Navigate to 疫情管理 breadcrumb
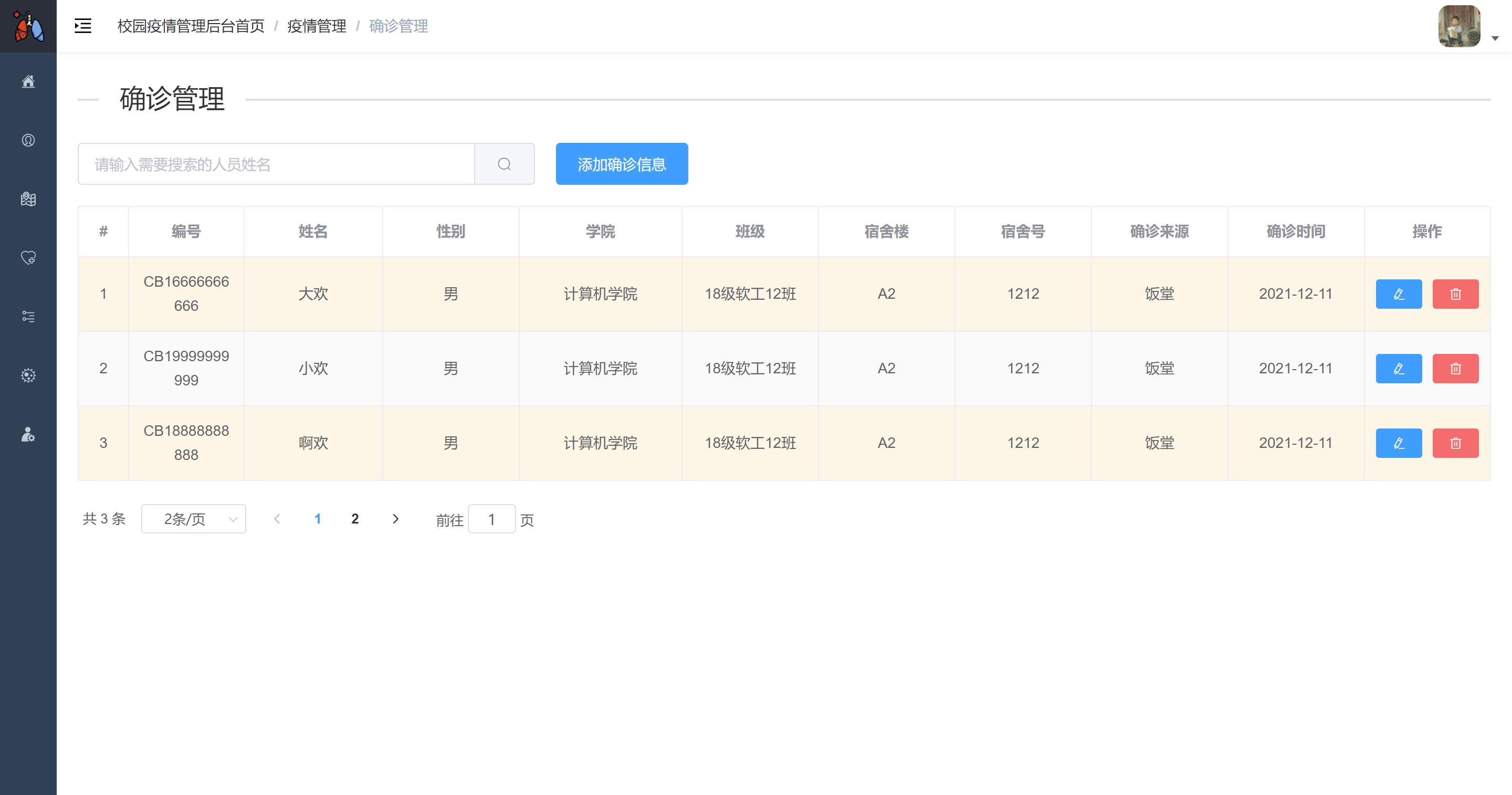 [317, 26]
